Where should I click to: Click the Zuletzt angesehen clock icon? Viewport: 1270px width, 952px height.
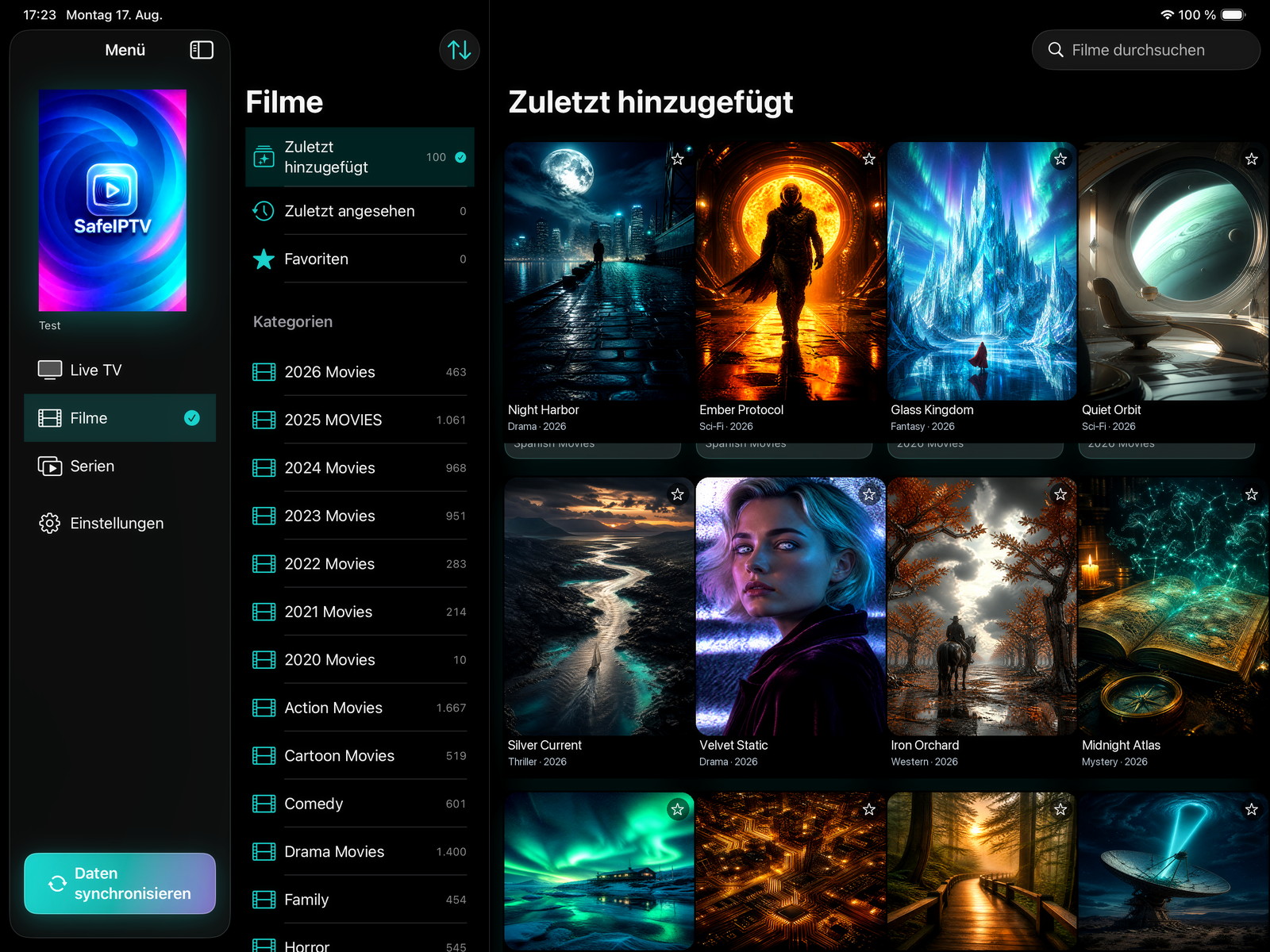264,211
